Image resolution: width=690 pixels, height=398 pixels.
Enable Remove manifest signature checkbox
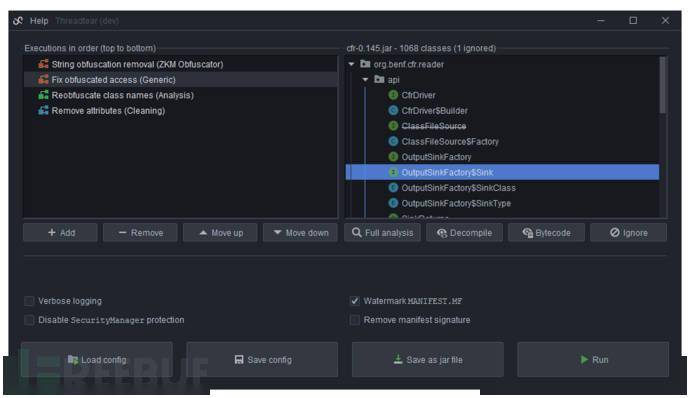[x=355, y=320]
